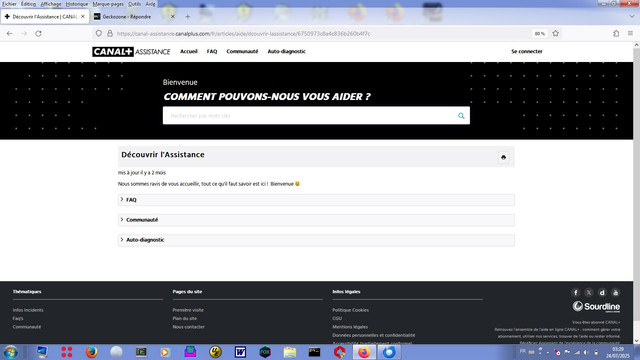Open FAQ in the top navigation
Screen dimensions: 640x360
pos(212,51)
